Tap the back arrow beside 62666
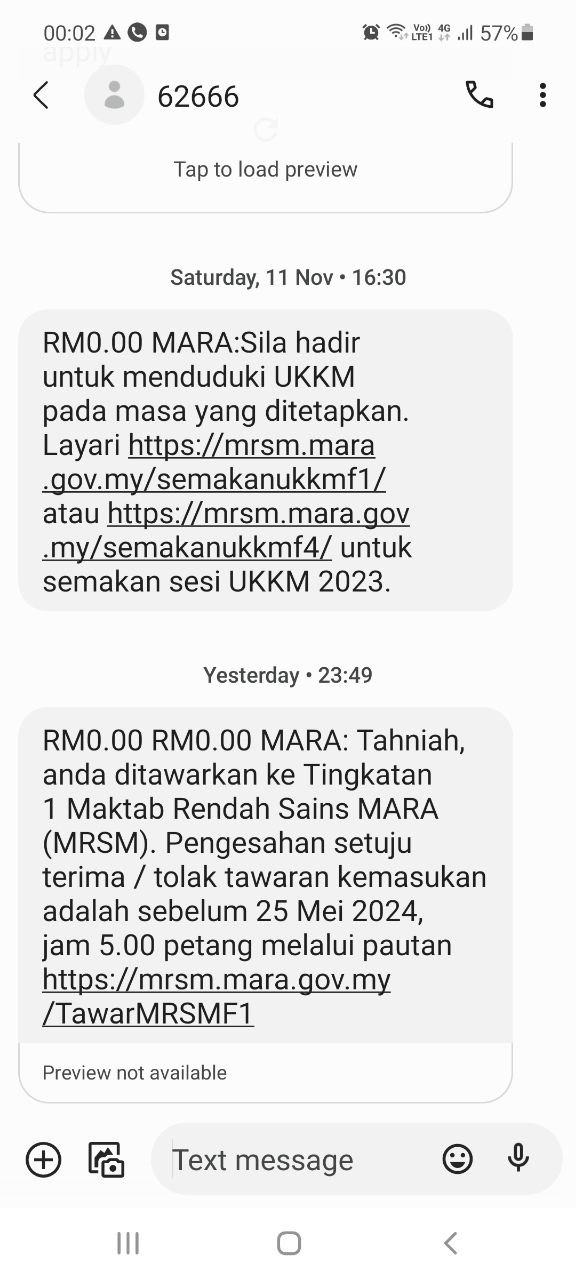Screen dimensions: 576x1280 (41, 96)
